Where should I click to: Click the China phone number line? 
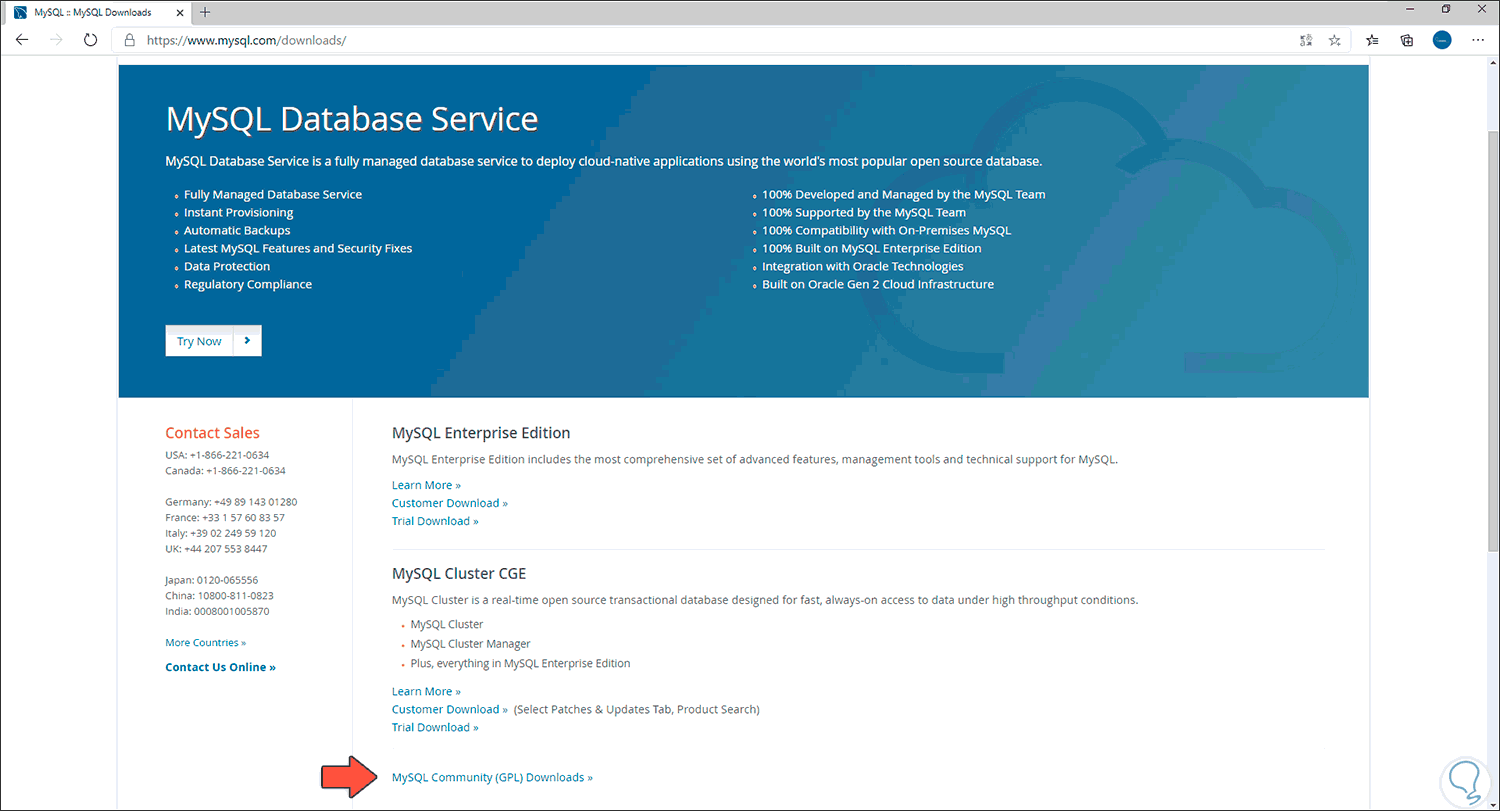point(217,596)
